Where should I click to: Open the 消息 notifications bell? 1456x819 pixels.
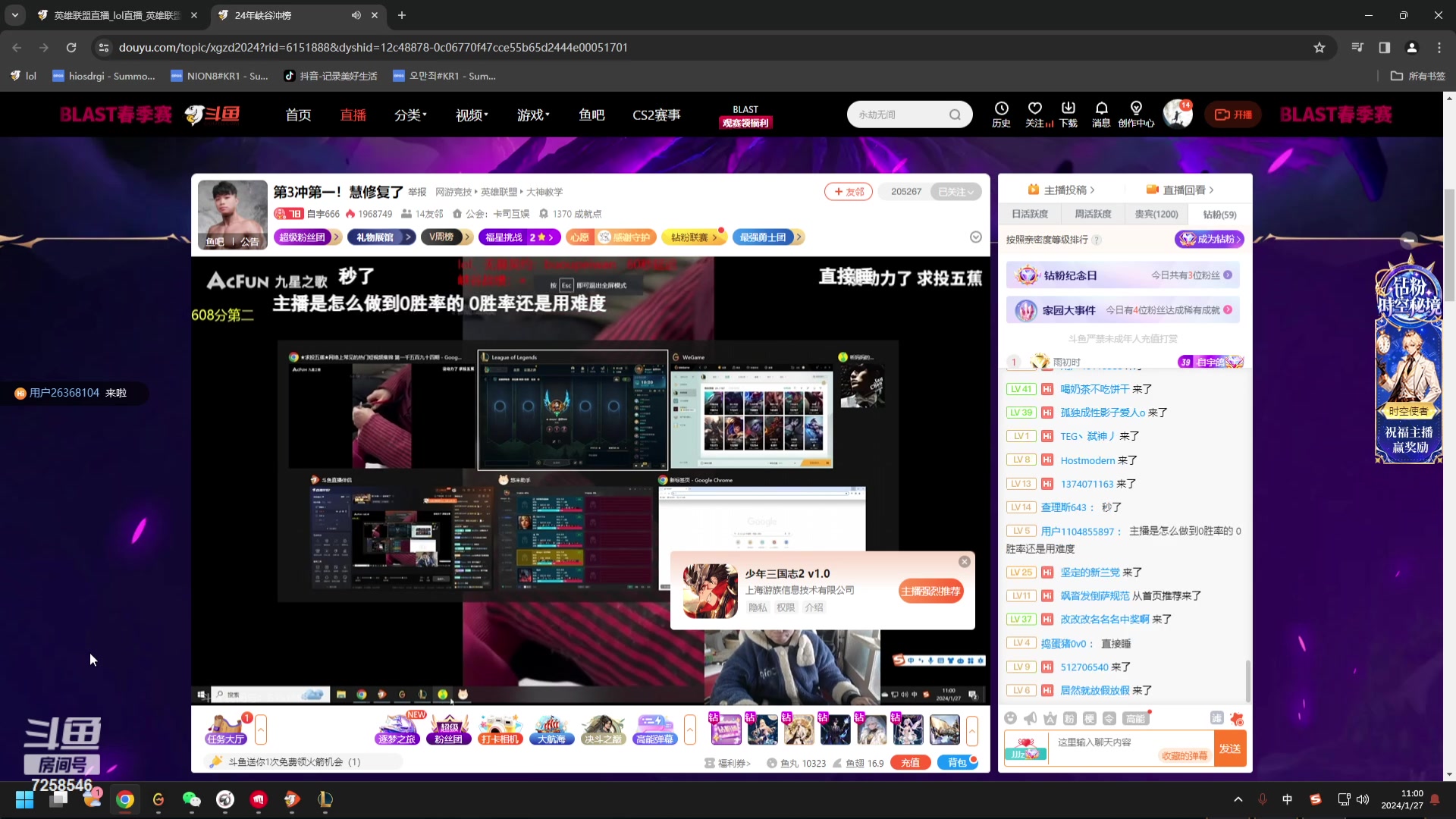coord(1101,114)
